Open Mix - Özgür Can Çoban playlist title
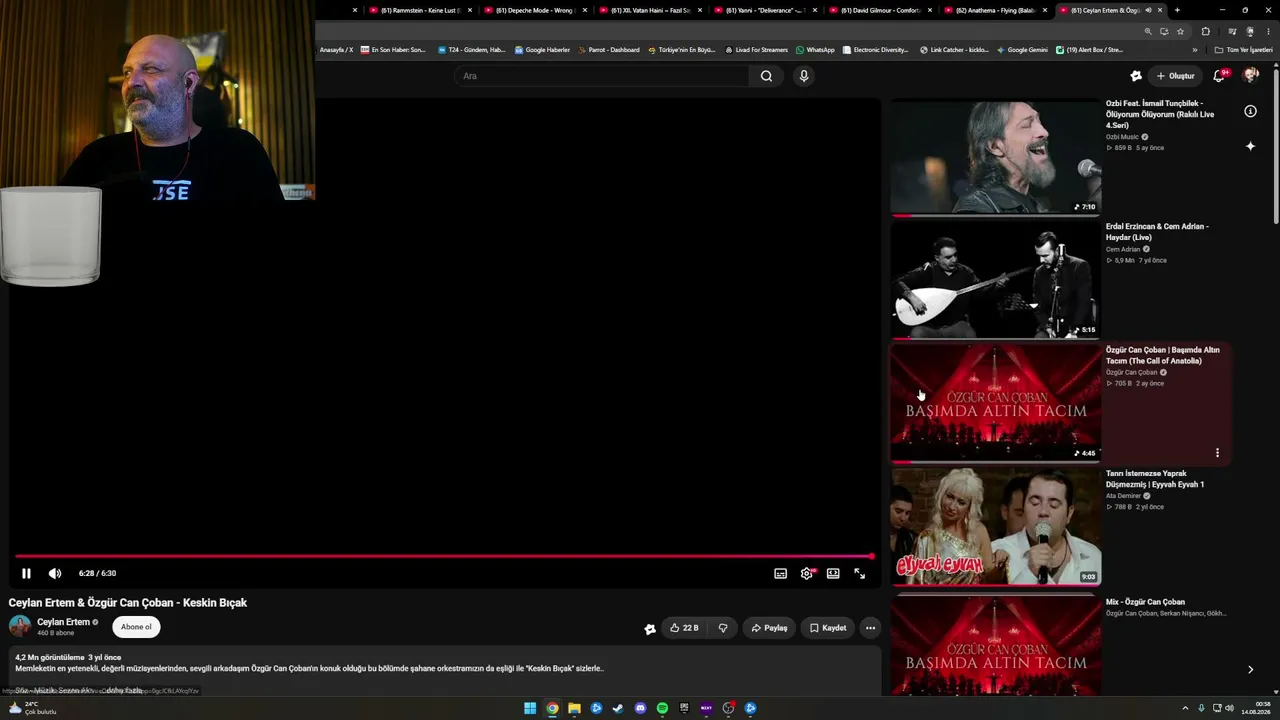 pos(1145,602)
